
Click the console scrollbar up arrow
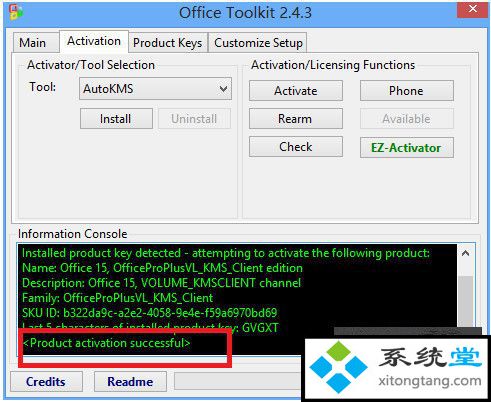[466, 253]
